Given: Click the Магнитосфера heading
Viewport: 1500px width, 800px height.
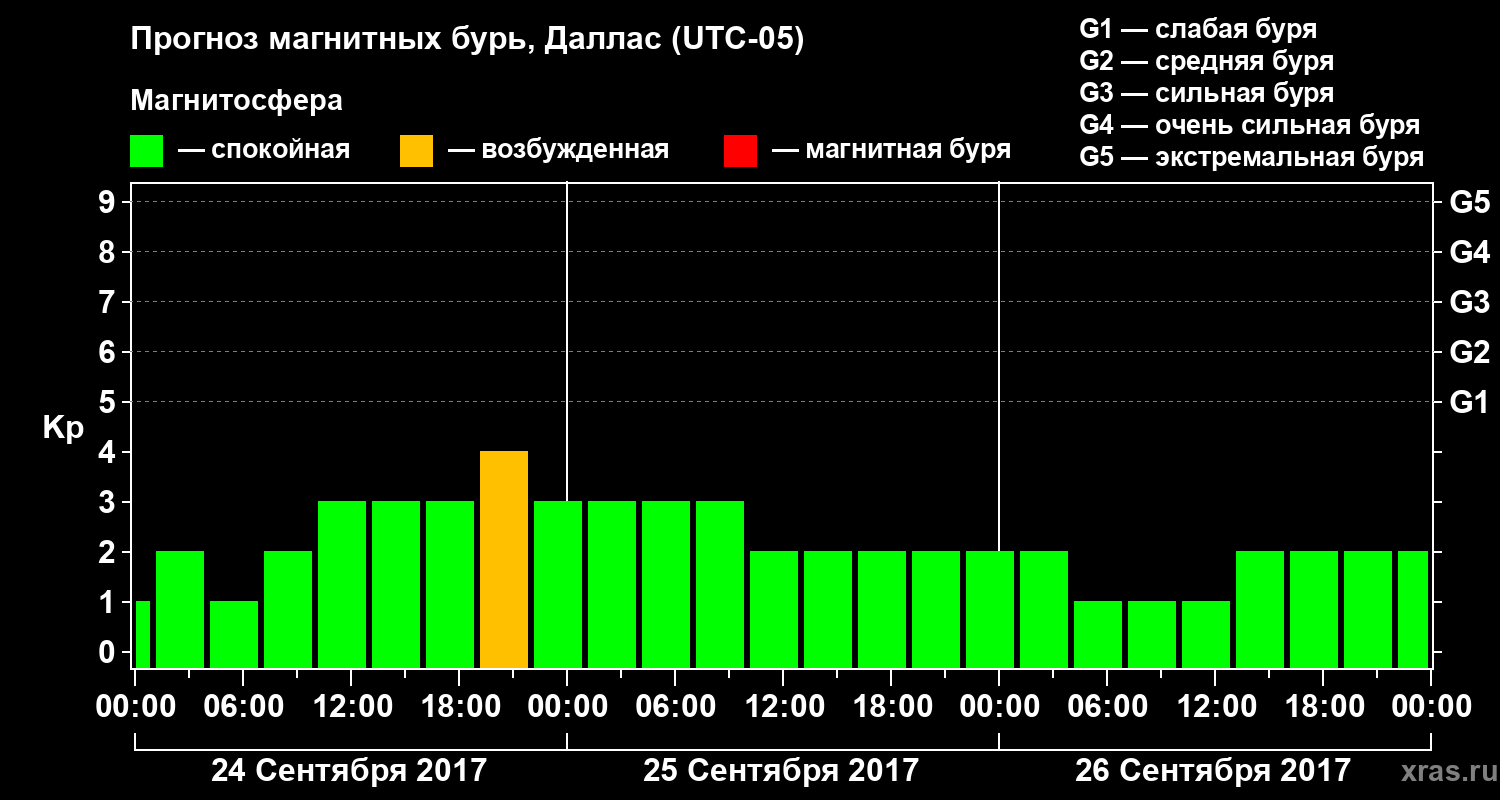Looking at the screenshot, I should click(x=236, y=102).
